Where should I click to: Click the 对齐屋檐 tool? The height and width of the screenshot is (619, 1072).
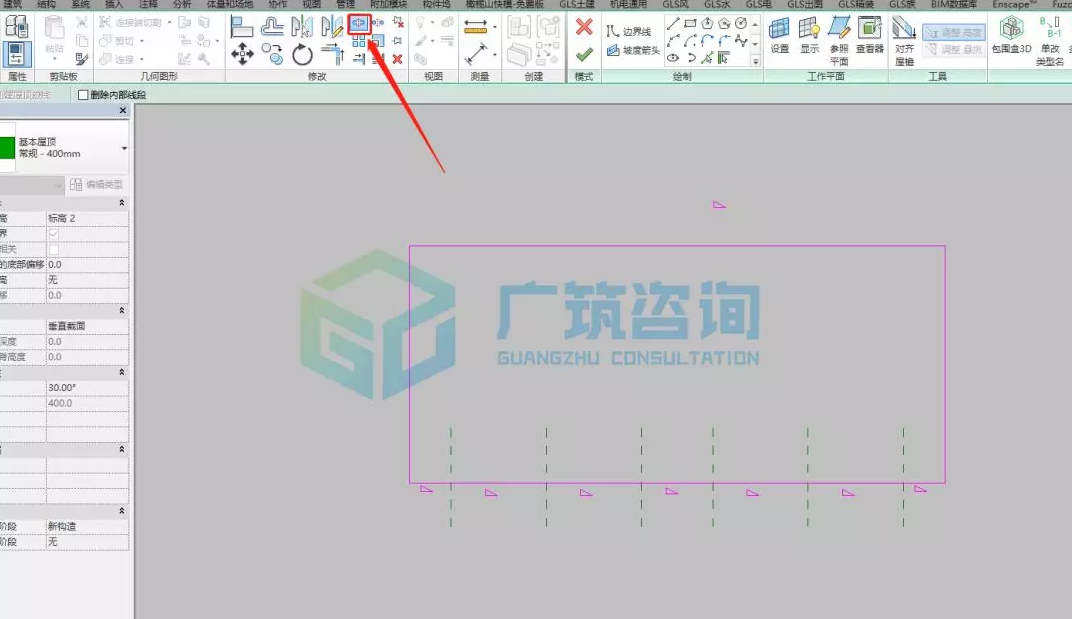click(904, 42)
